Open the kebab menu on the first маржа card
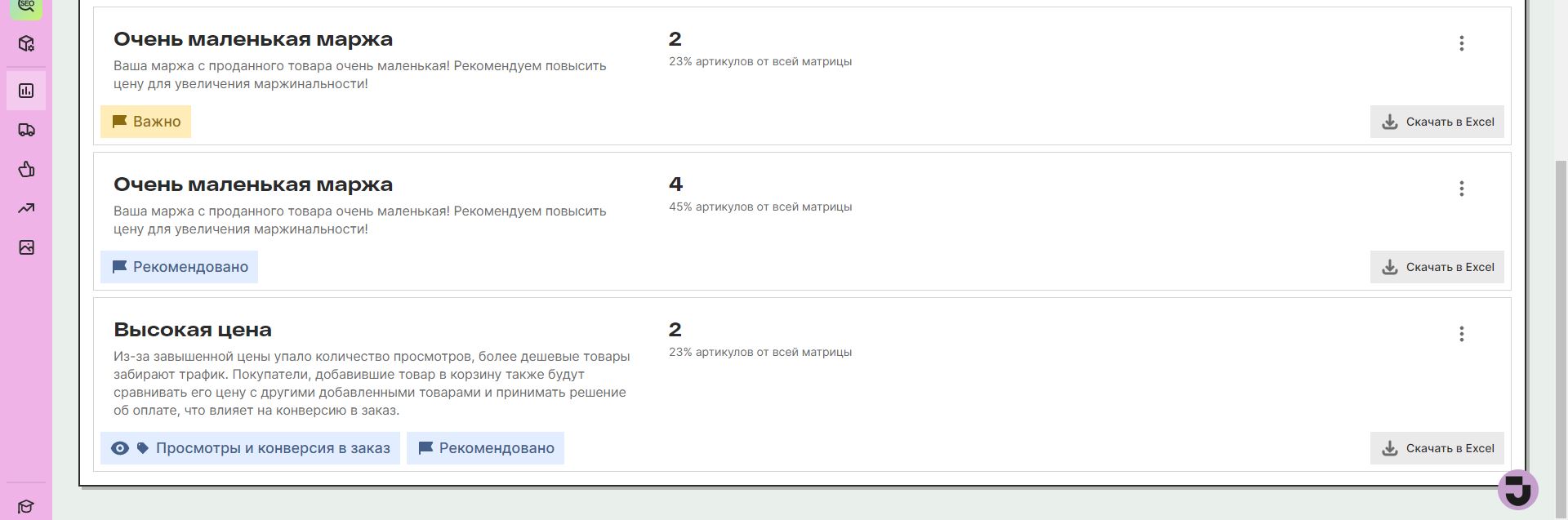The image size is (1568, 520). (x=1462, y=44)
